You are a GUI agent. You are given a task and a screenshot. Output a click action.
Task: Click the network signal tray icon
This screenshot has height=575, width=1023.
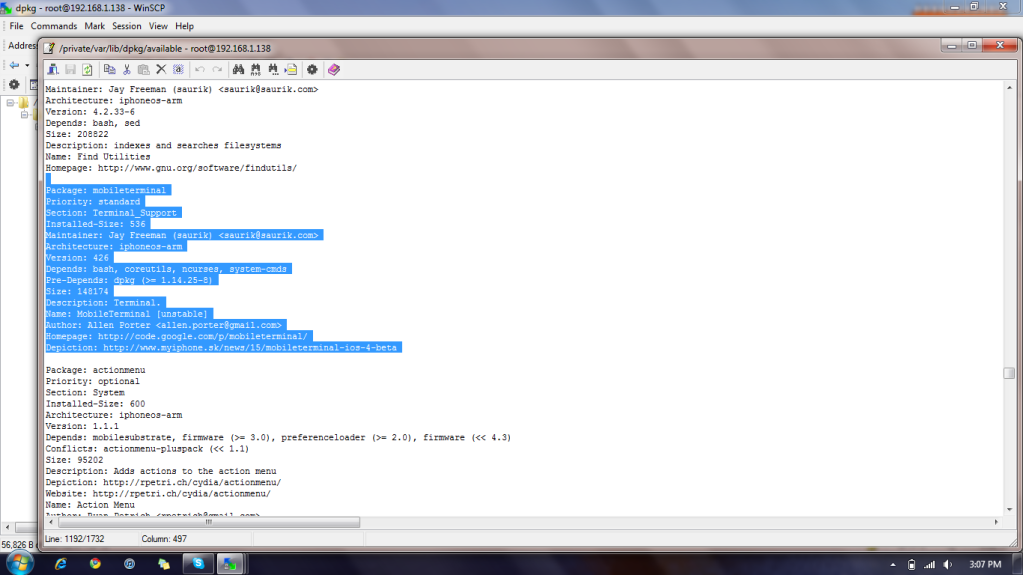[930, 565]
